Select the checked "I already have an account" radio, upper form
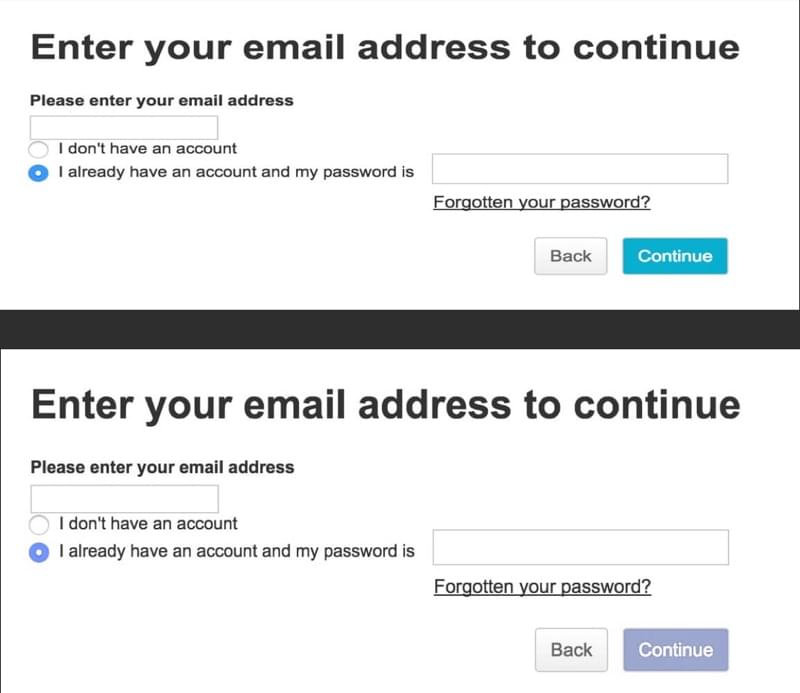This screenshot has height=693, width=800. 39,173
